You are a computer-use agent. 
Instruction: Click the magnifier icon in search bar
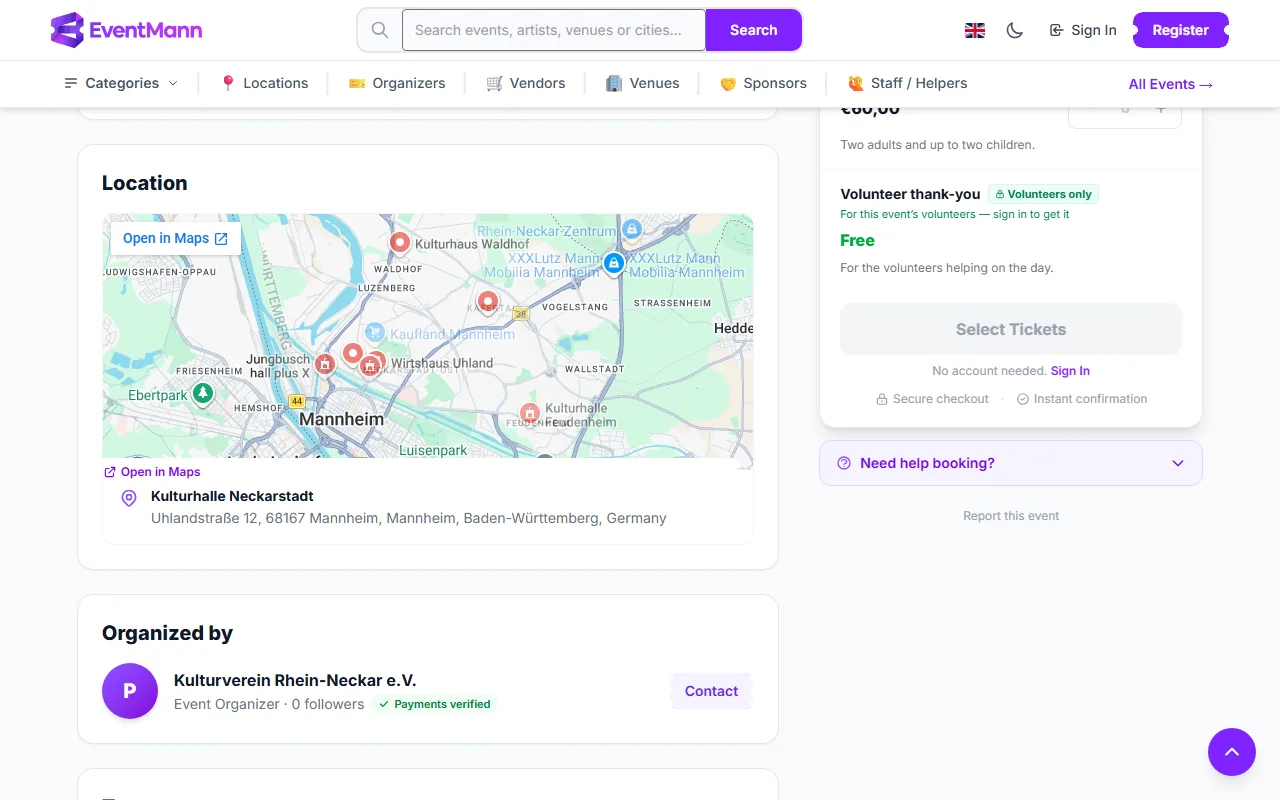pos(380,30)
